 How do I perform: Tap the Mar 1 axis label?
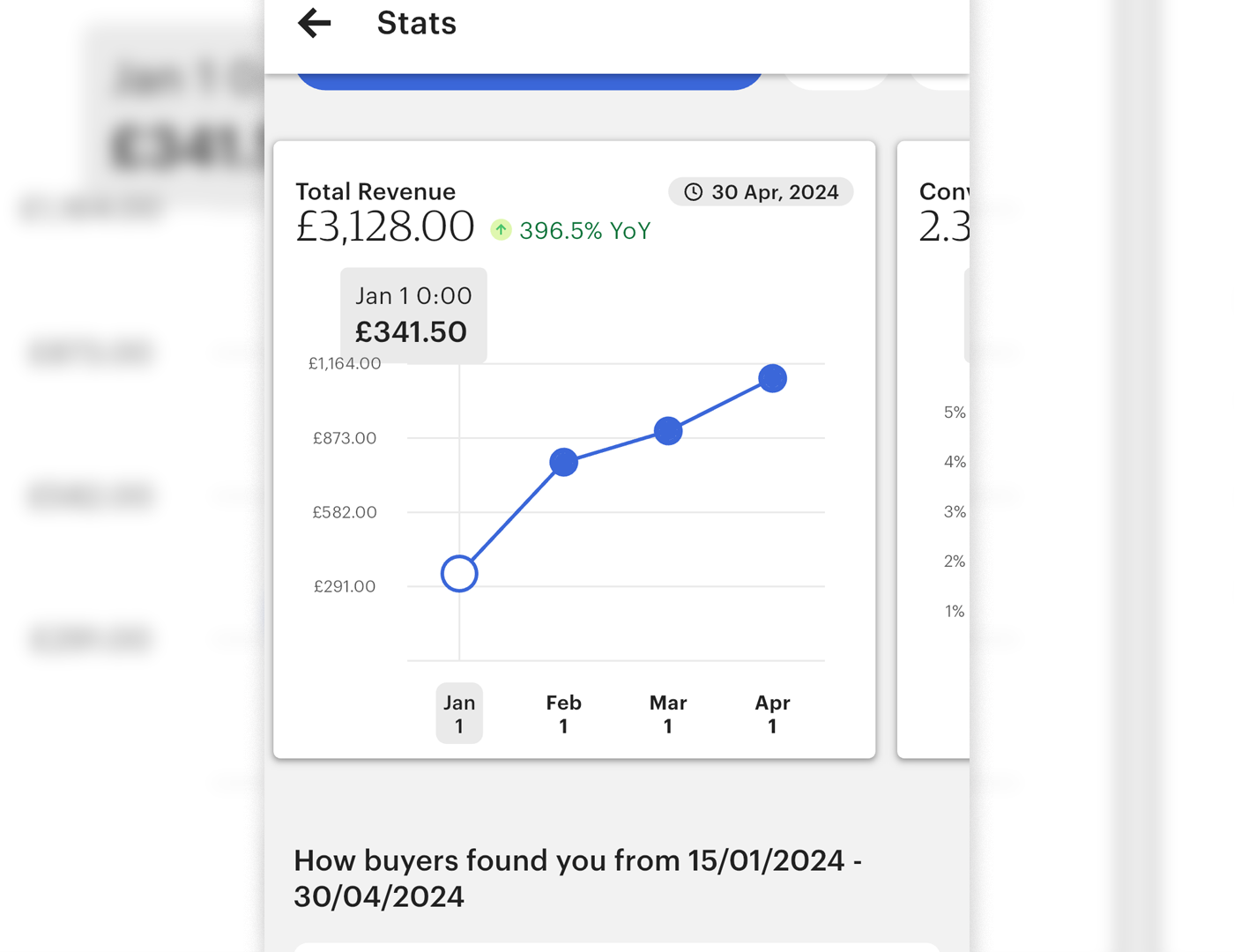[x=668, y=713]
